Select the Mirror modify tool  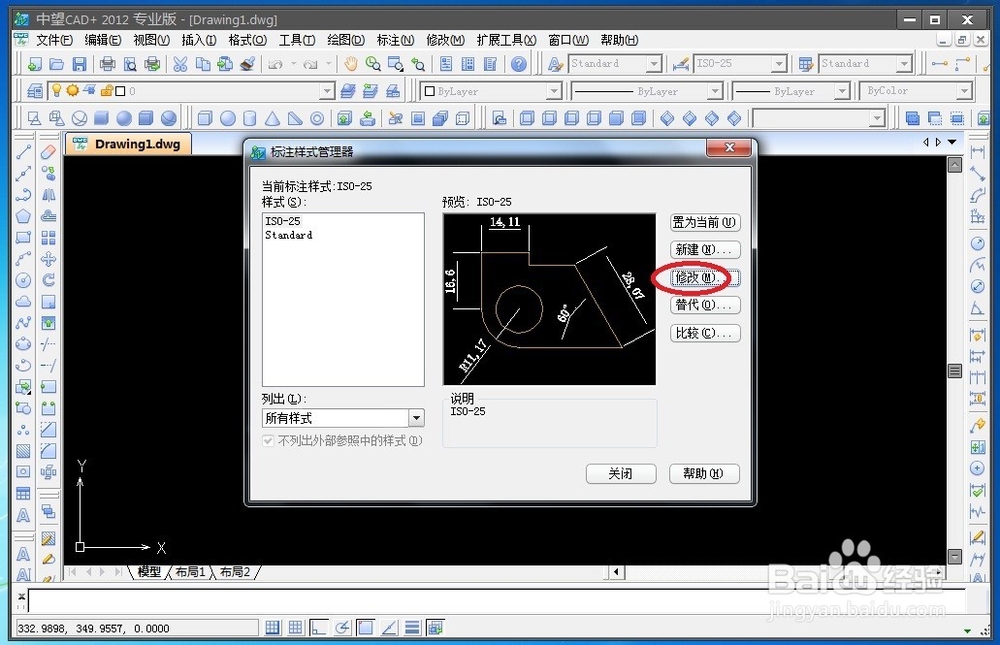click(x=48, y=195)
